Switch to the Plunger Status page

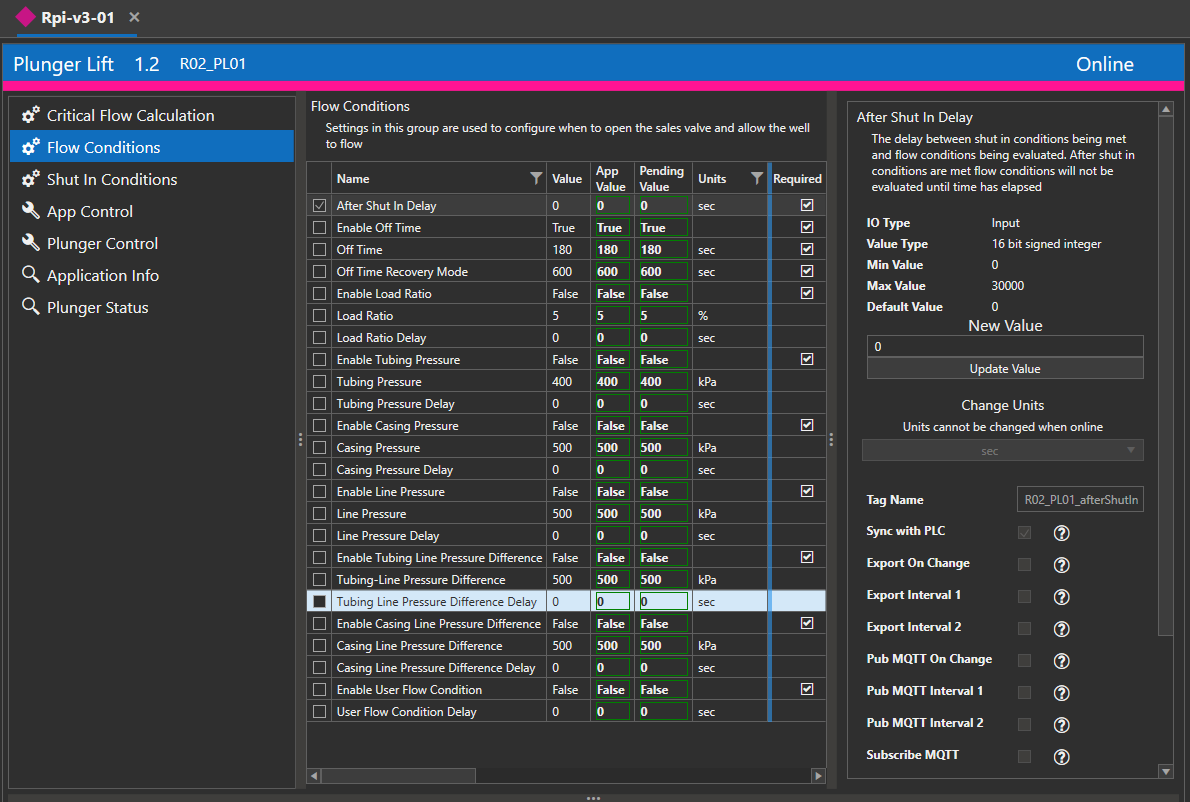tap(97, 308)
